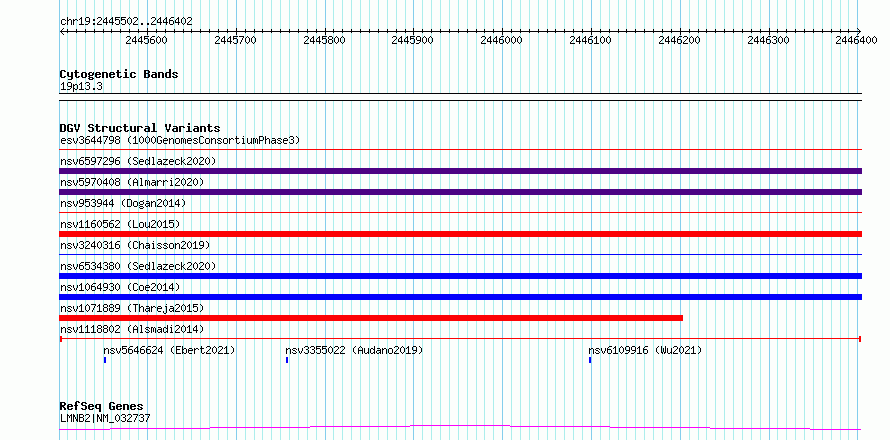
Task: Click the thin red line for nsv953944
Action: [x=460, y=212]
